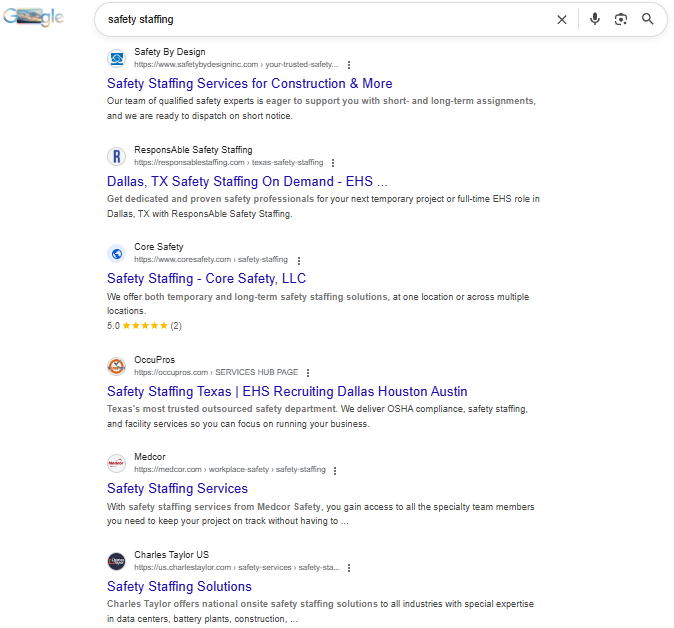Click into the 'safety staffing' search field
This screenshot has height=628, width=674.
pos(327,19)
